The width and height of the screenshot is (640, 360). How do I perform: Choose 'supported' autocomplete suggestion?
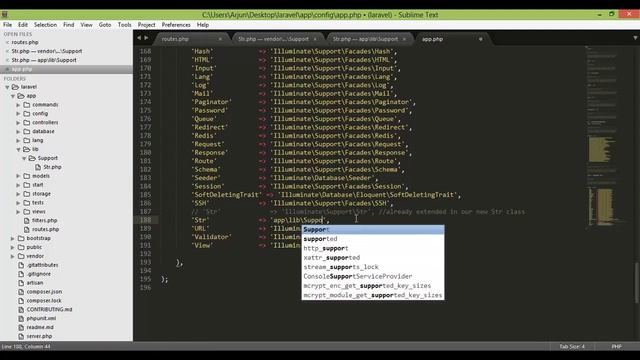coord(373,239)
